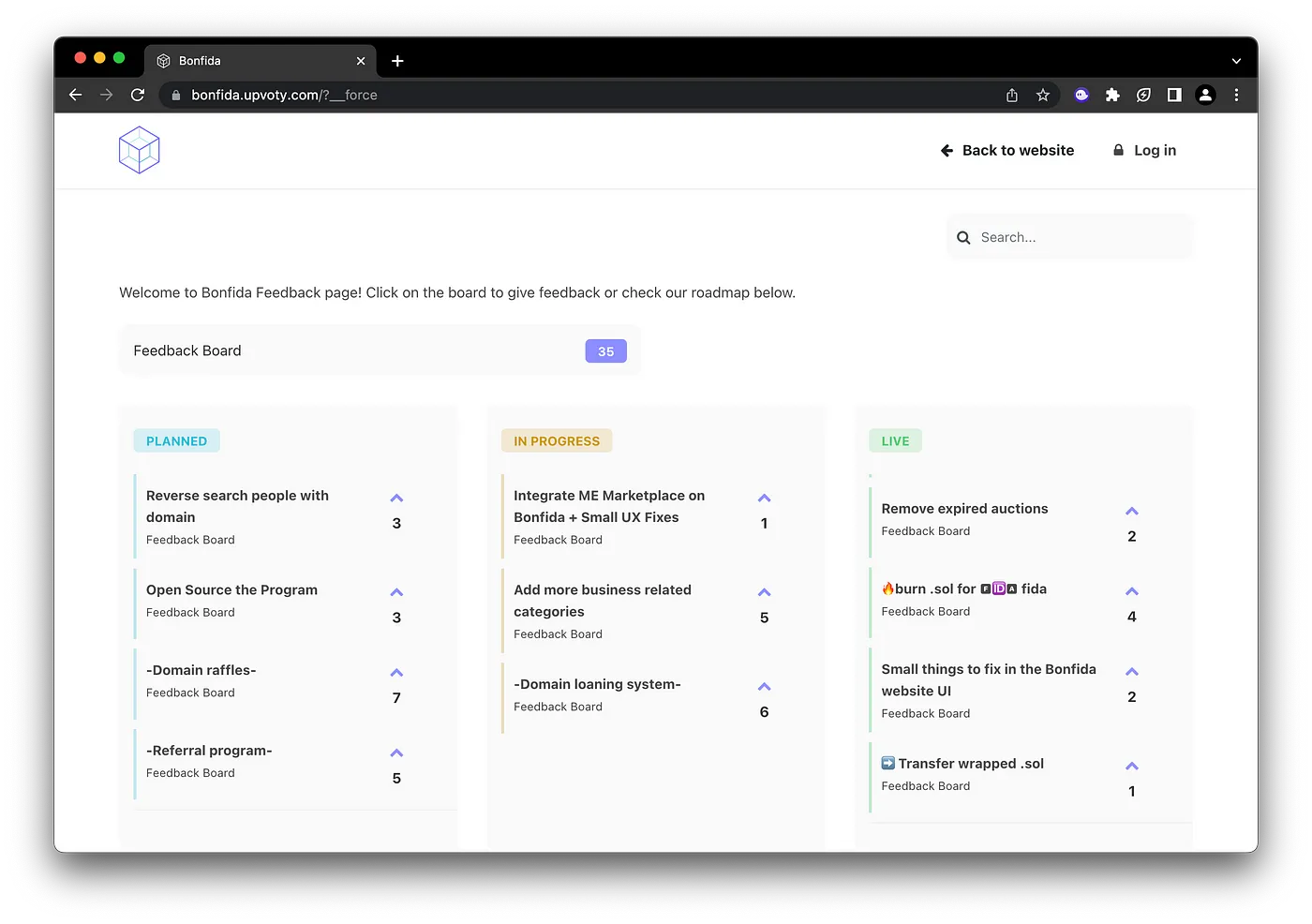This screenshot has height=924, width=1312.
Task: Open Add more business related categories post
Action: (x=603, y=601)
